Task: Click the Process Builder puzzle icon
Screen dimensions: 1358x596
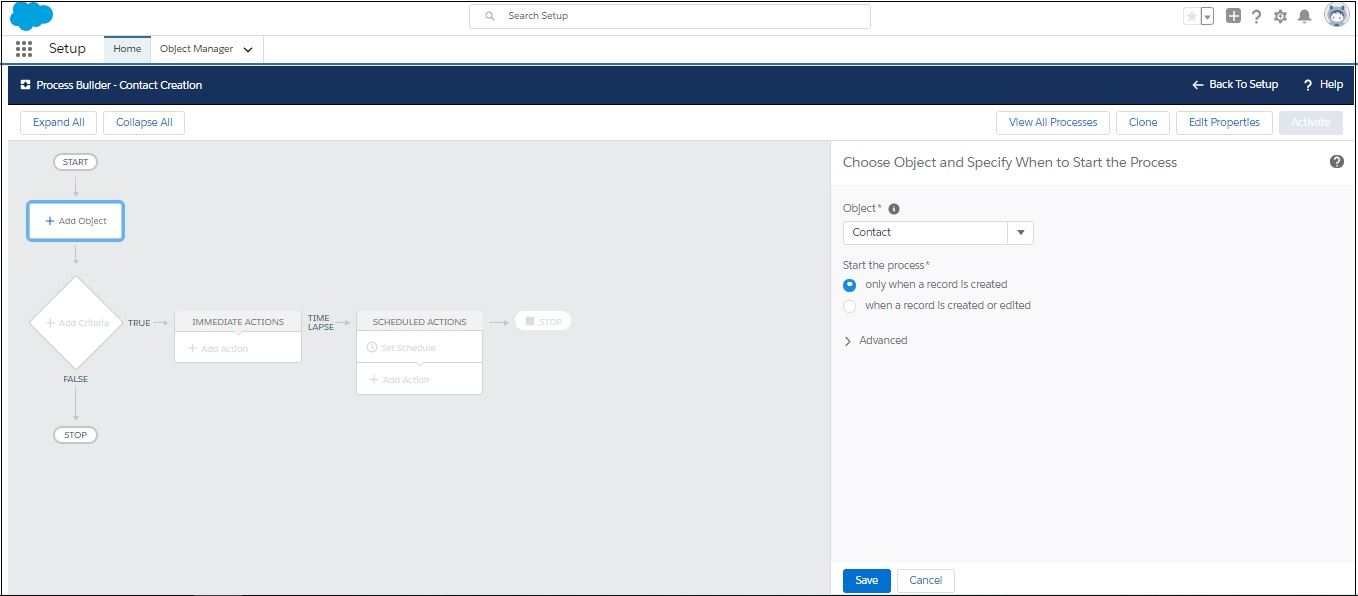Action: pyautogui.click(x=25, y=85)
